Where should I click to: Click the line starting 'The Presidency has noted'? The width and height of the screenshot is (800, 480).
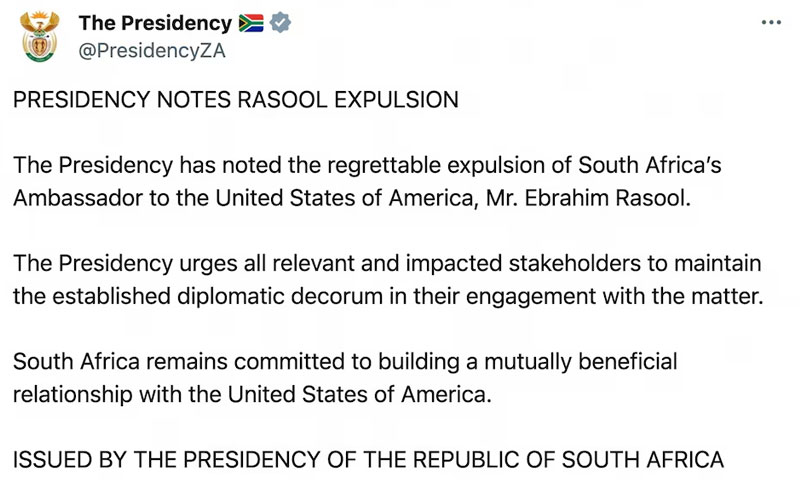coord(367,166)
